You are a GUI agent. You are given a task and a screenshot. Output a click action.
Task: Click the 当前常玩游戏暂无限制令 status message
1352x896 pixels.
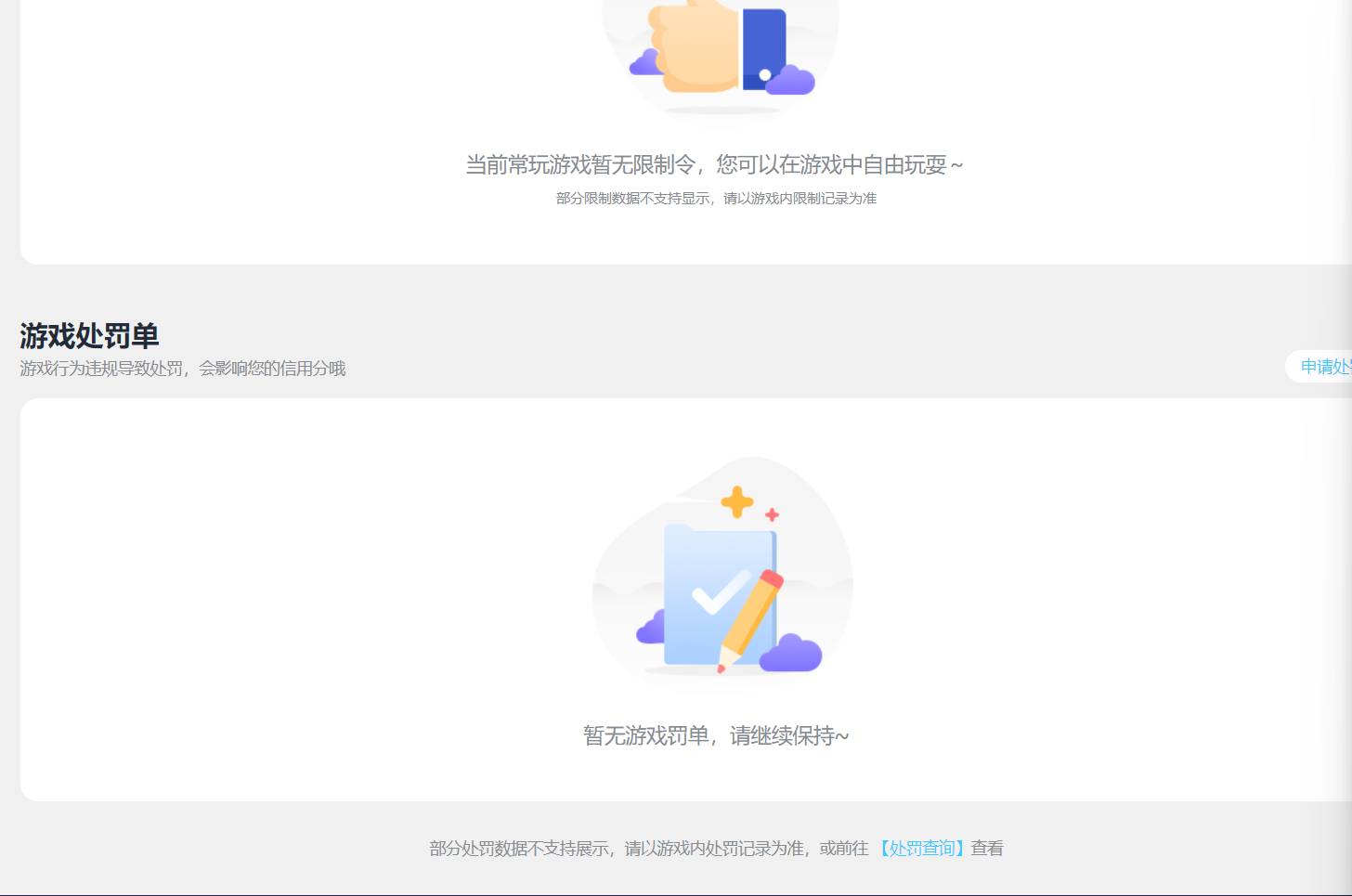coord(715,164)
